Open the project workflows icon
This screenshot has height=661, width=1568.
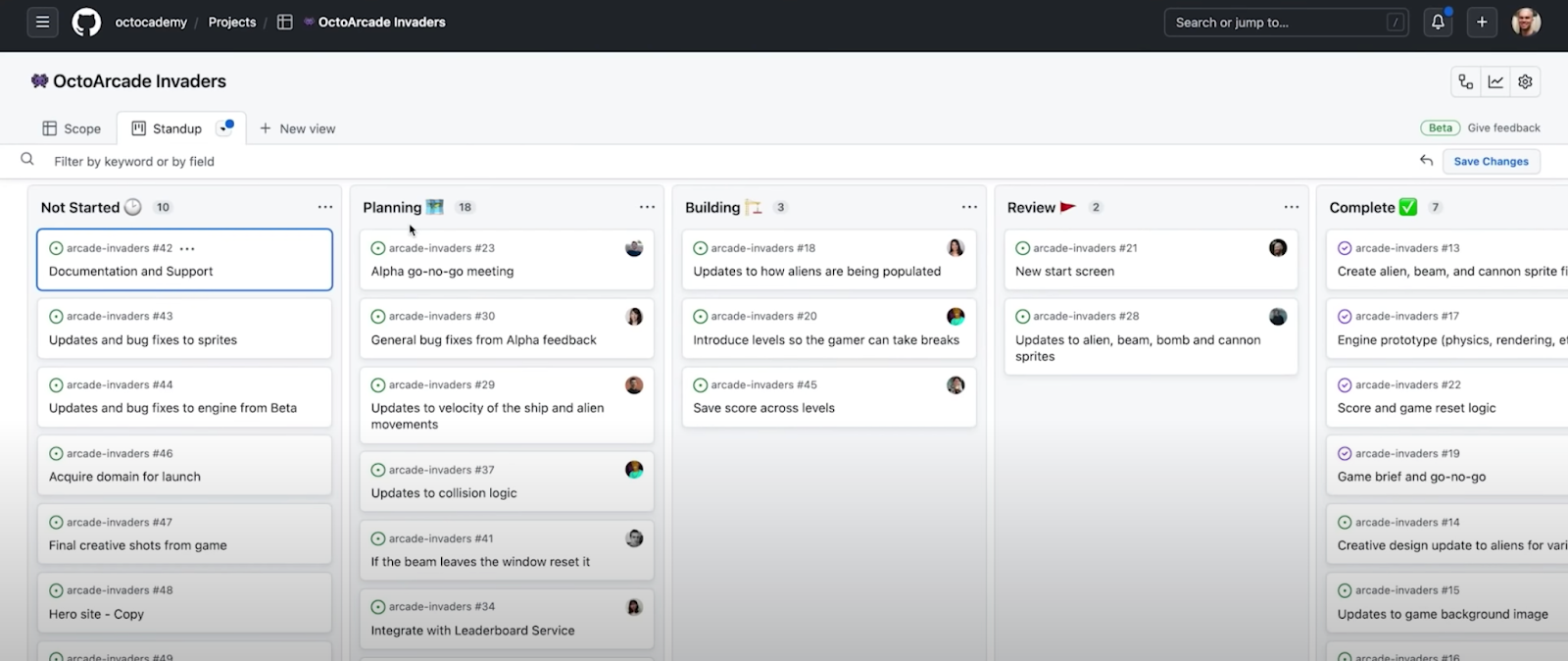pyautogui.click(x=1466, y=81)
